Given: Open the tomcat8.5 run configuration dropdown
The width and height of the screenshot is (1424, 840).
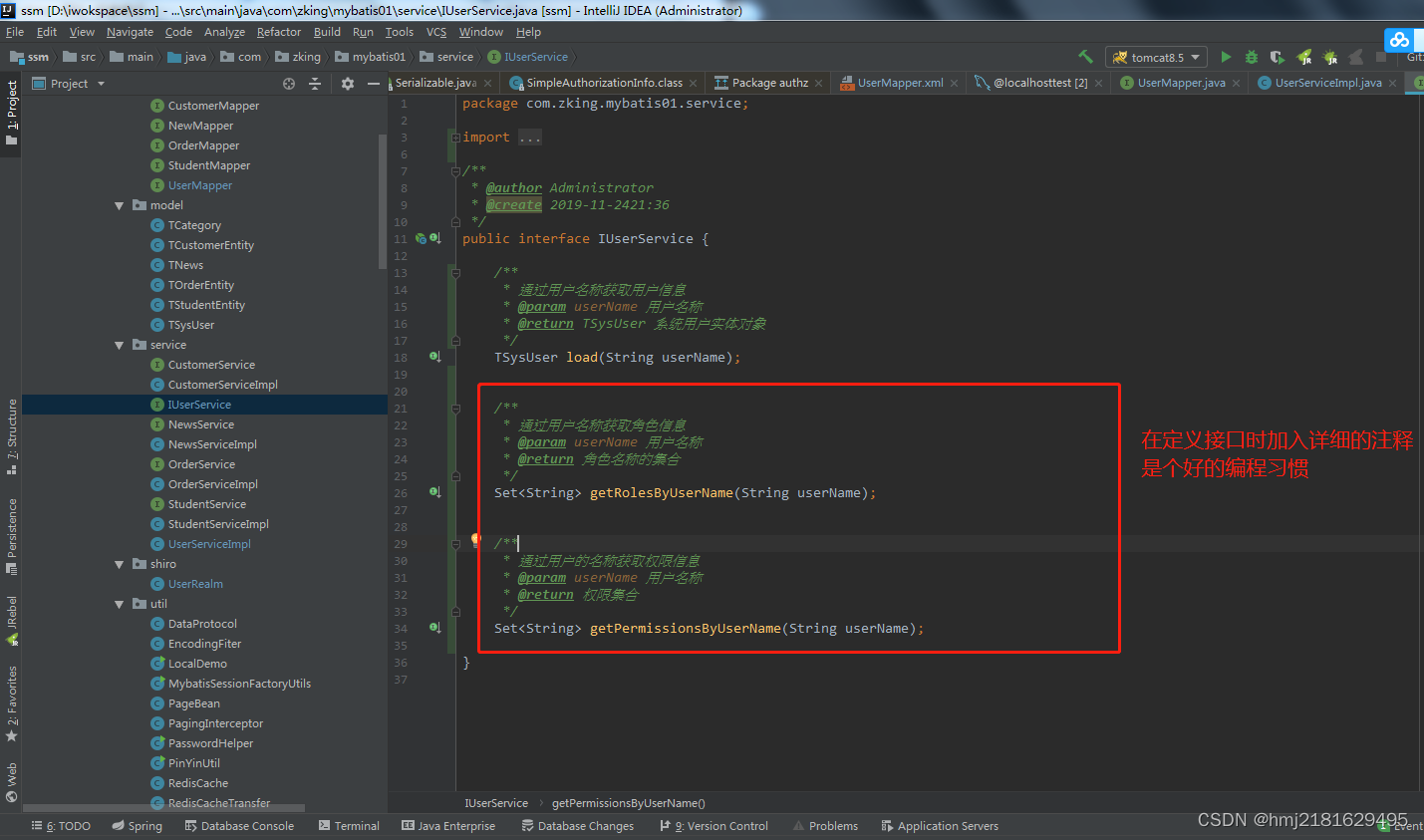Looking at the screenshot, I should click(1157, 57).
